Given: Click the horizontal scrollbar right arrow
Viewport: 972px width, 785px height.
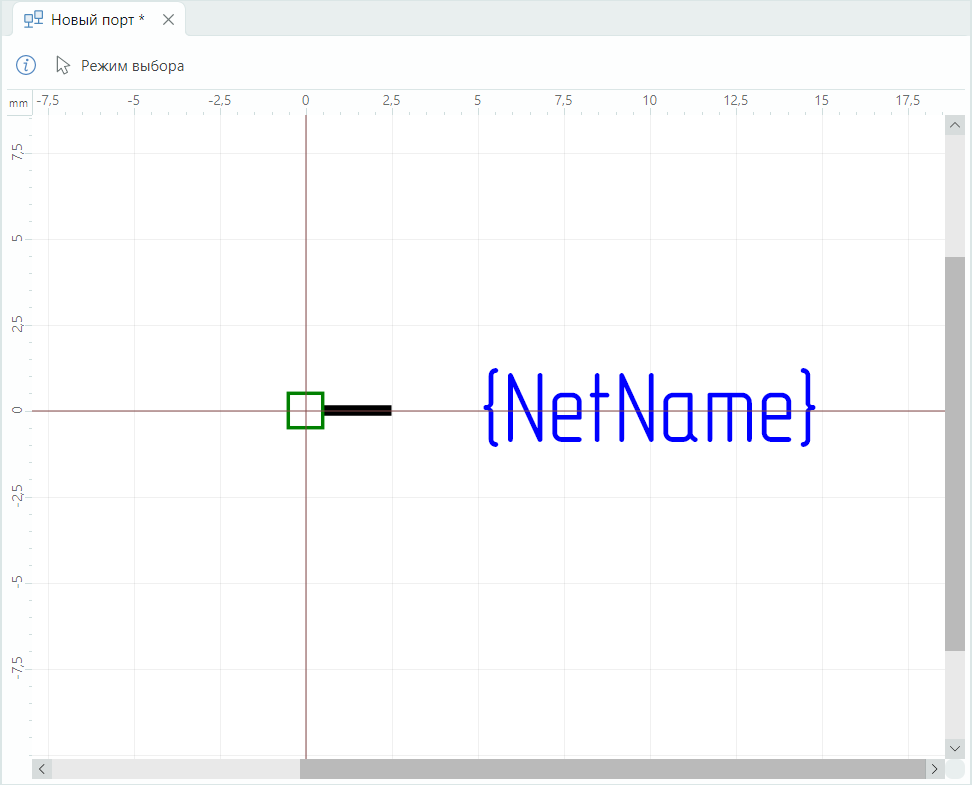Looking at the screenshot, I should (x=934, y=769).
